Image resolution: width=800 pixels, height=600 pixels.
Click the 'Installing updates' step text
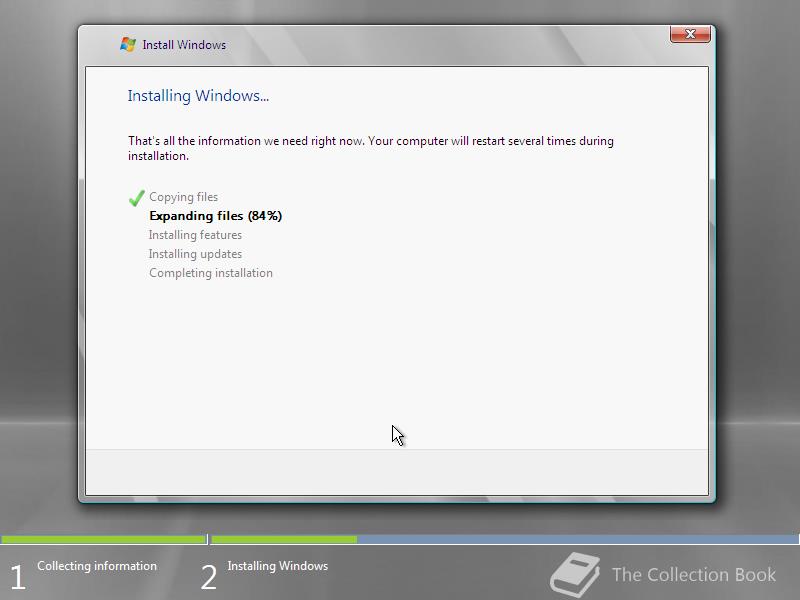(195, 254)
